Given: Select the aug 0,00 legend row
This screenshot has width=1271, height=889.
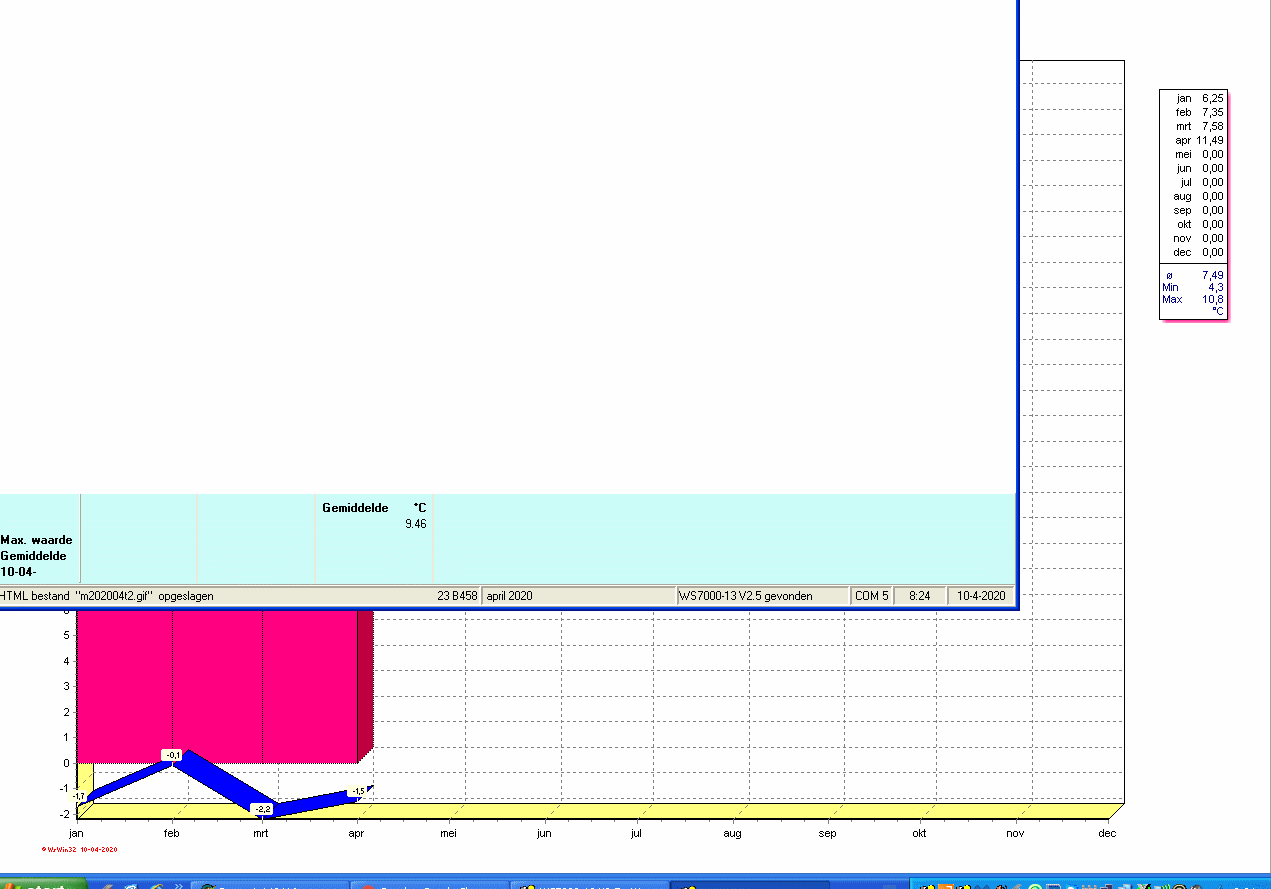Looking at the screenshot, I should [1199, 196].
